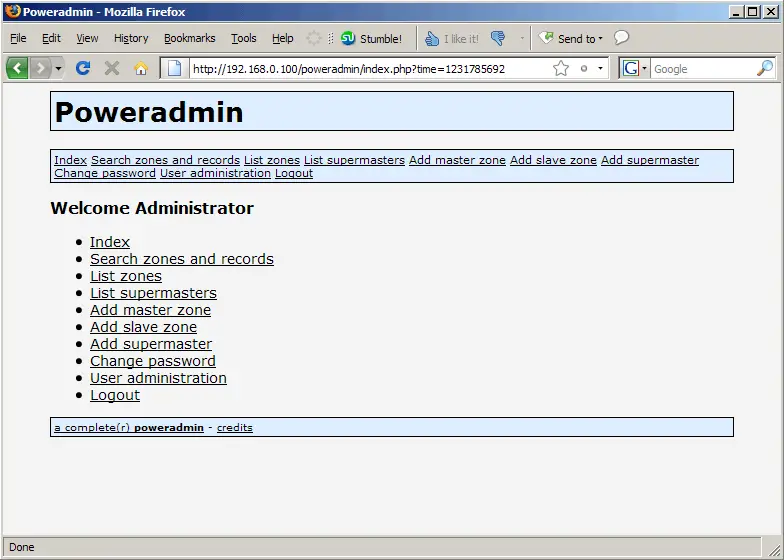Open the Edit menu
This screenshot has width=784, height=560.
(51, 38)
